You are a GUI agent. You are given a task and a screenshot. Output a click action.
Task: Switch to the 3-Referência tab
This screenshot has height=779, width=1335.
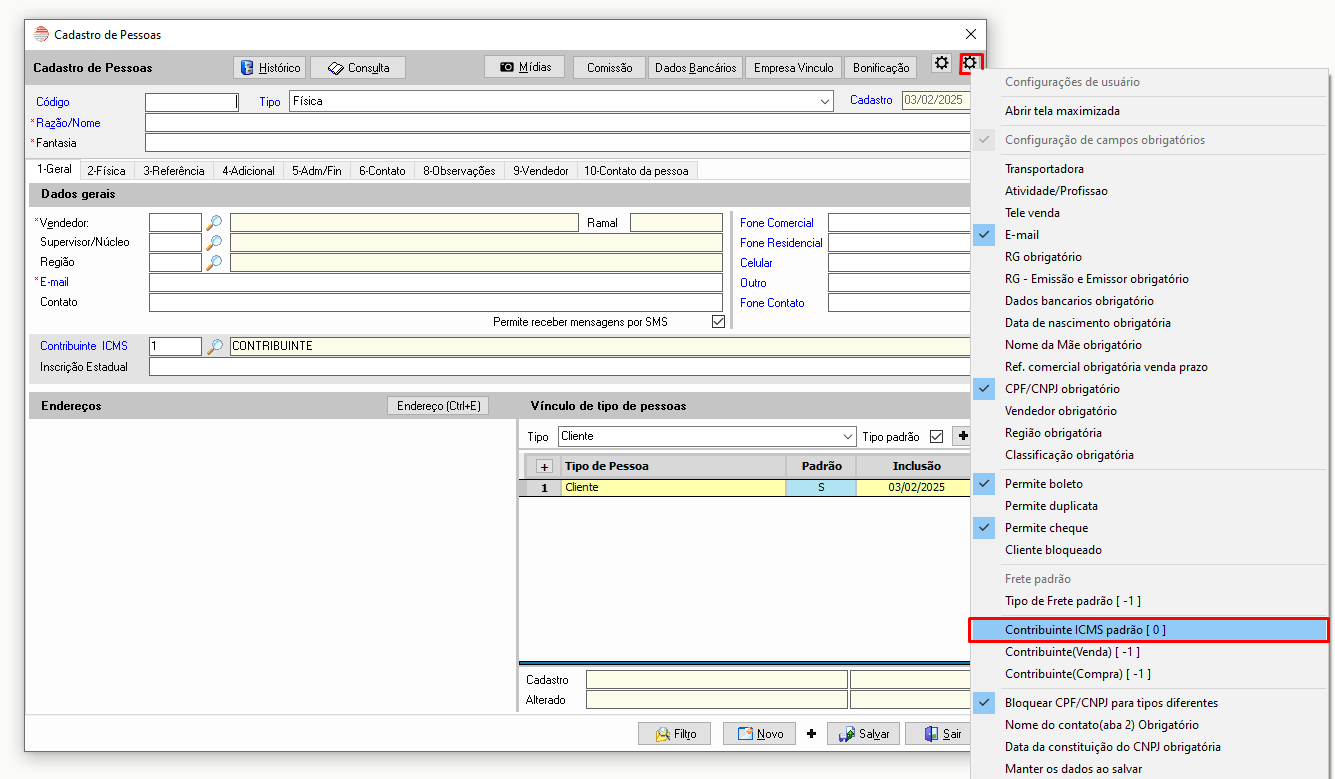[x=173, y=171]
